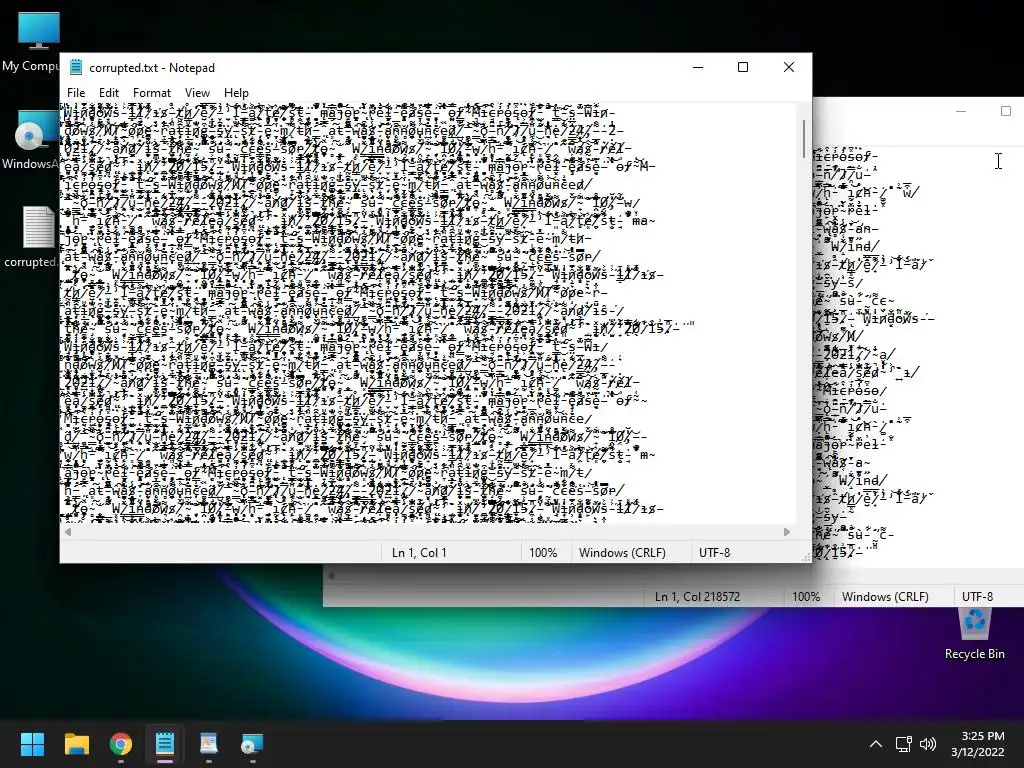
Task: Open volume control tray icon
Action: tap(927, 744)
